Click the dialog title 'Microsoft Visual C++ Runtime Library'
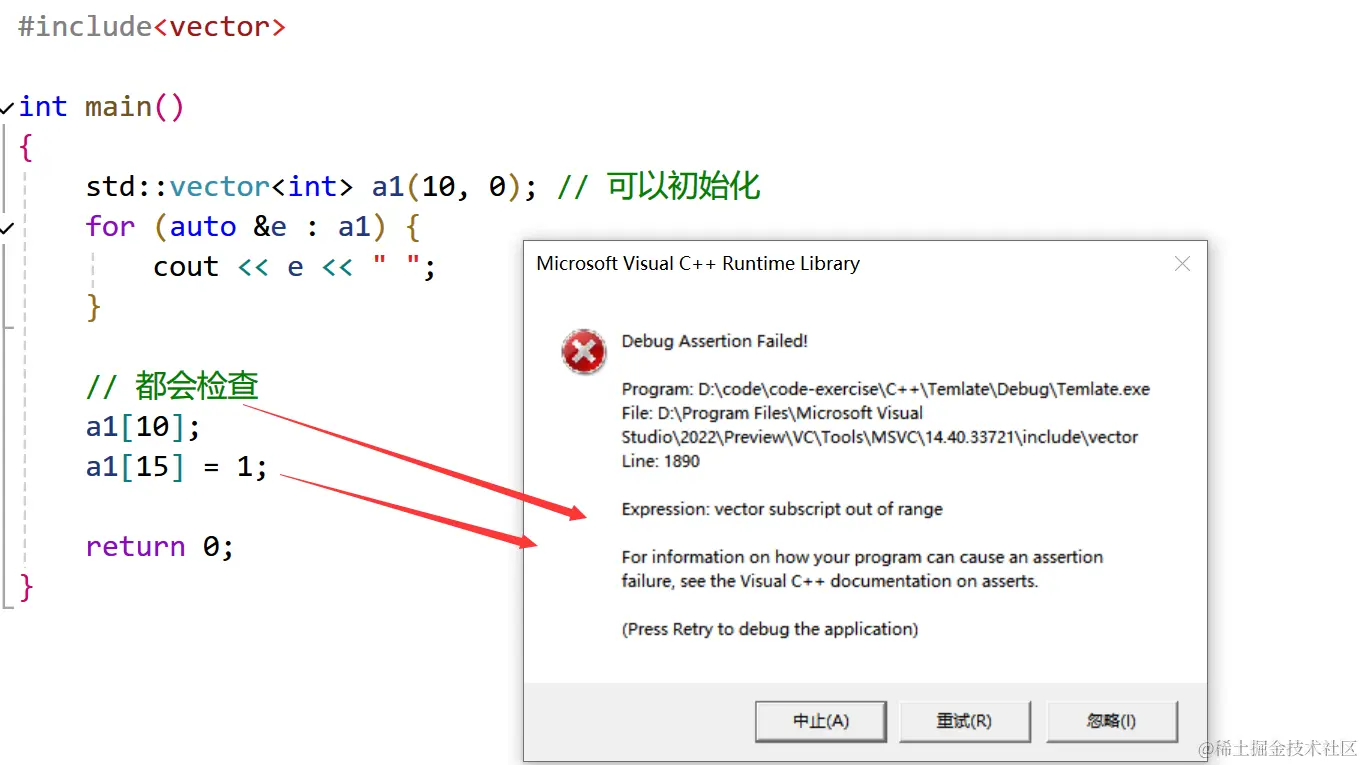Image resolution: width=1364 pixels, height=765 pixels. [698, 264]
